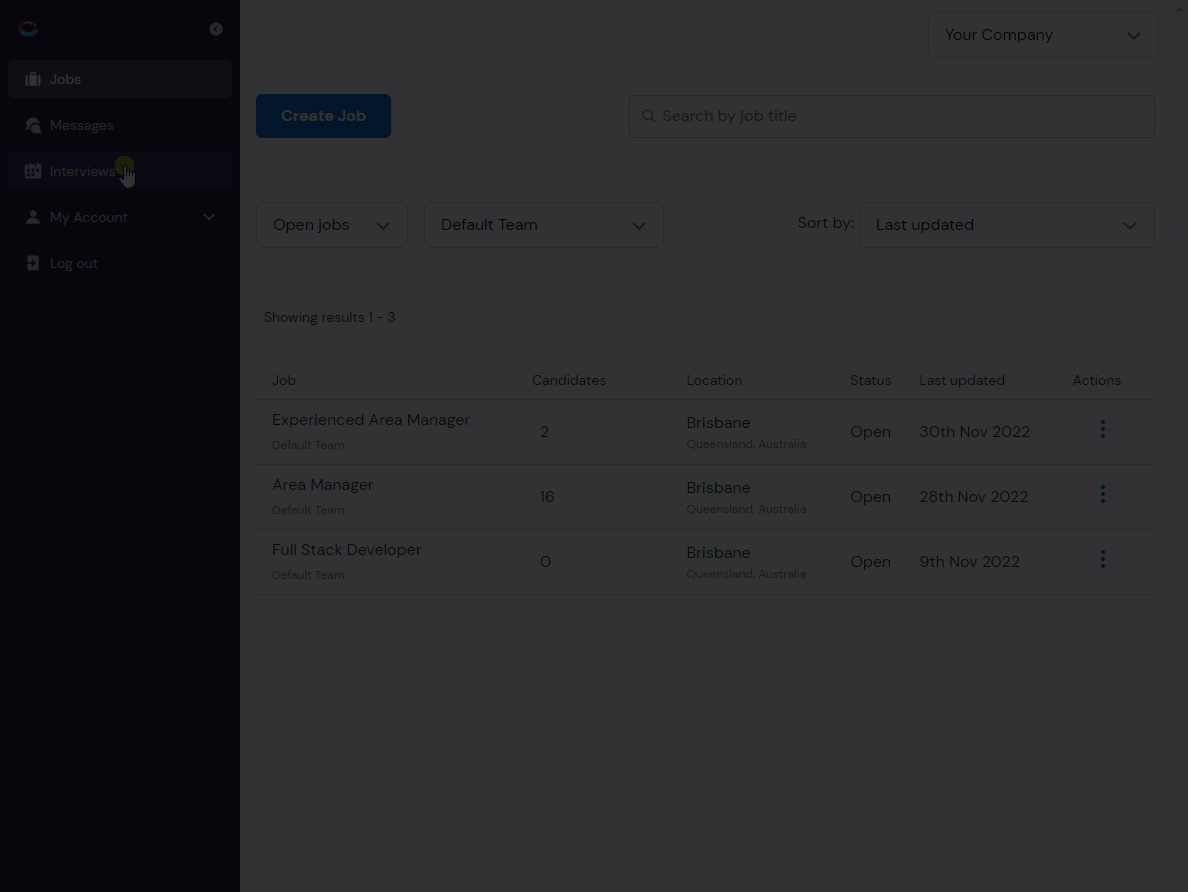Viewport: 1188px width, 892px height.
Task: Click the Interviews calendar icon
Action: click(x=33, y=171)
